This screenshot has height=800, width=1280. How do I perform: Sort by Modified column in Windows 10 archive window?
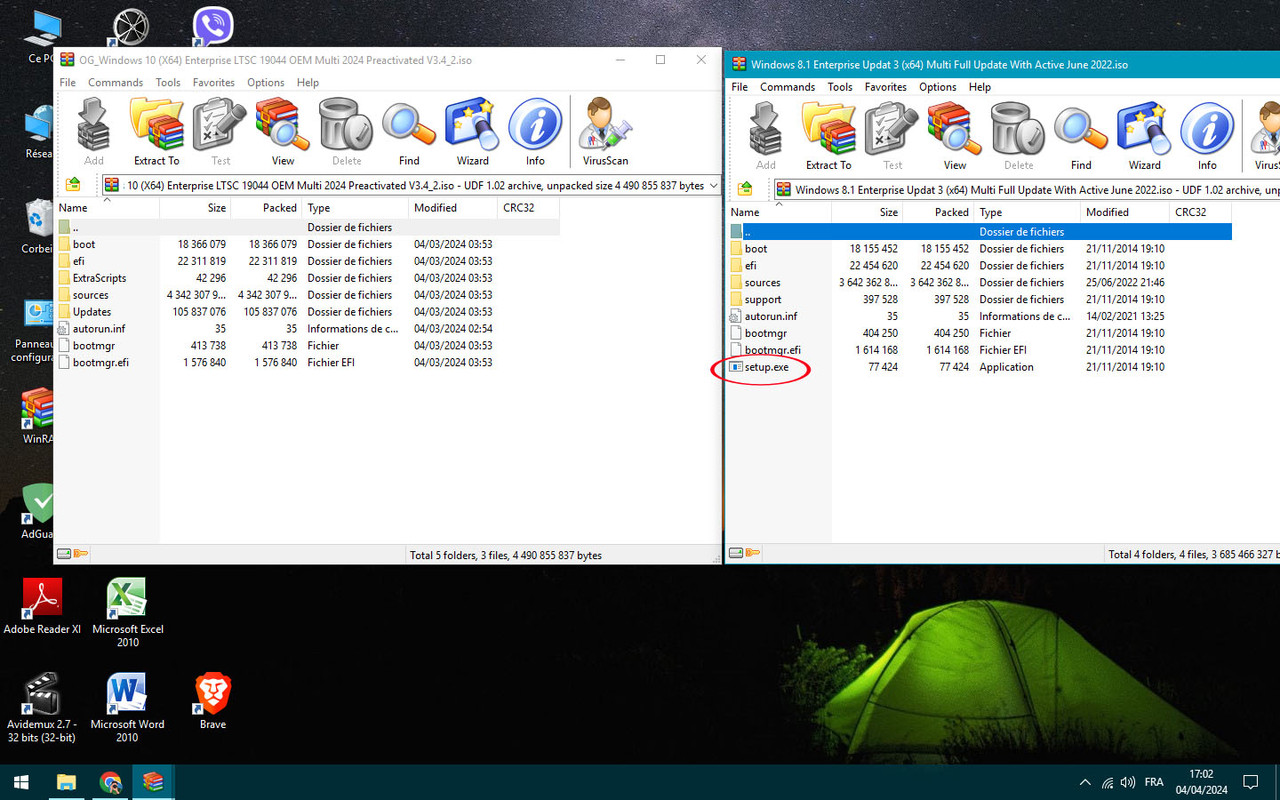[453, 208]
